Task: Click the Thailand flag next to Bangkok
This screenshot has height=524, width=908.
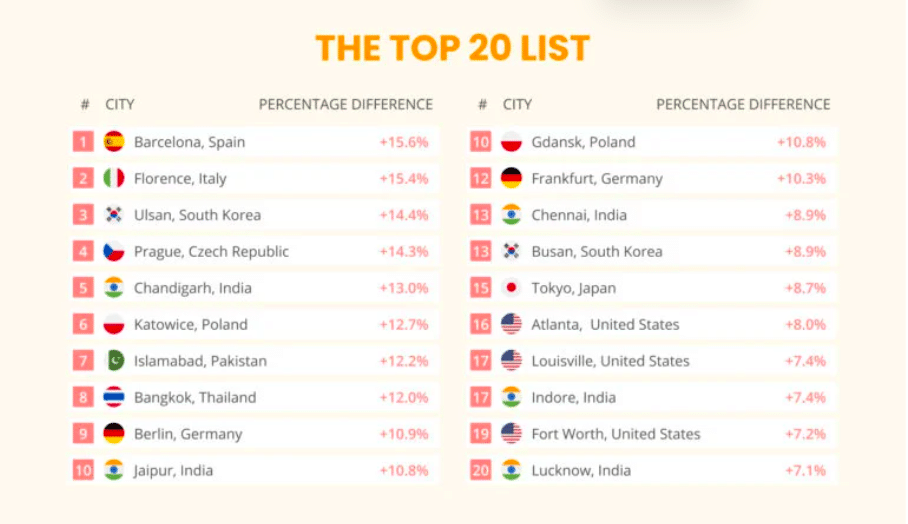Action: tap(114, 397)
